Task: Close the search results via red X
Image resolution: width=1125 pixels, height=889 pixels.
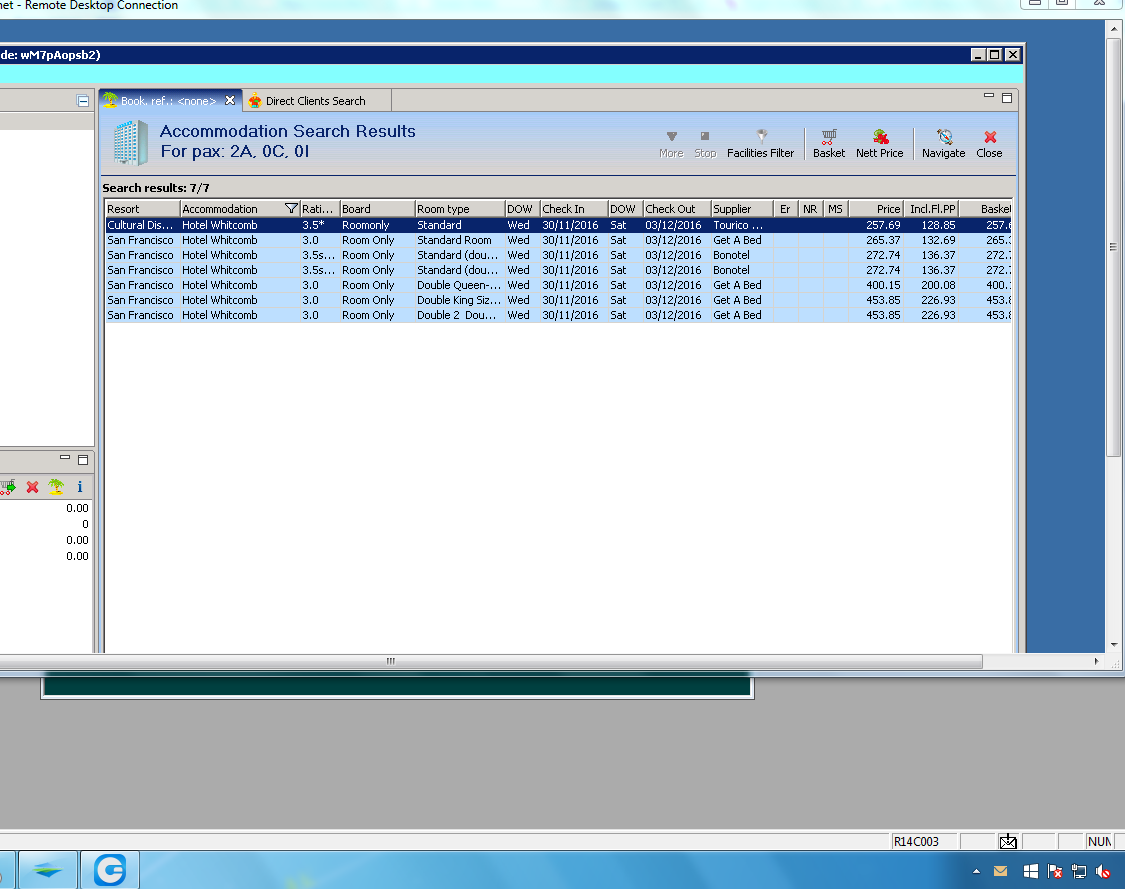Action: click(989, 144)
